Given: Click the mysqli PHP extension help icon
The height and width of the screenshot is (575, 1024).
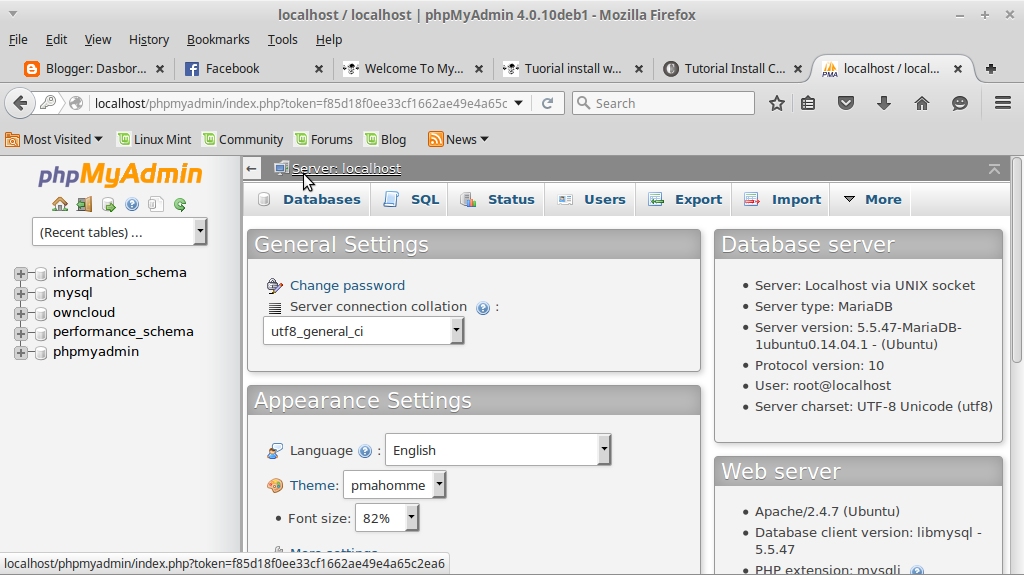Looking at the screenshot, I should [x=917, y=570].
